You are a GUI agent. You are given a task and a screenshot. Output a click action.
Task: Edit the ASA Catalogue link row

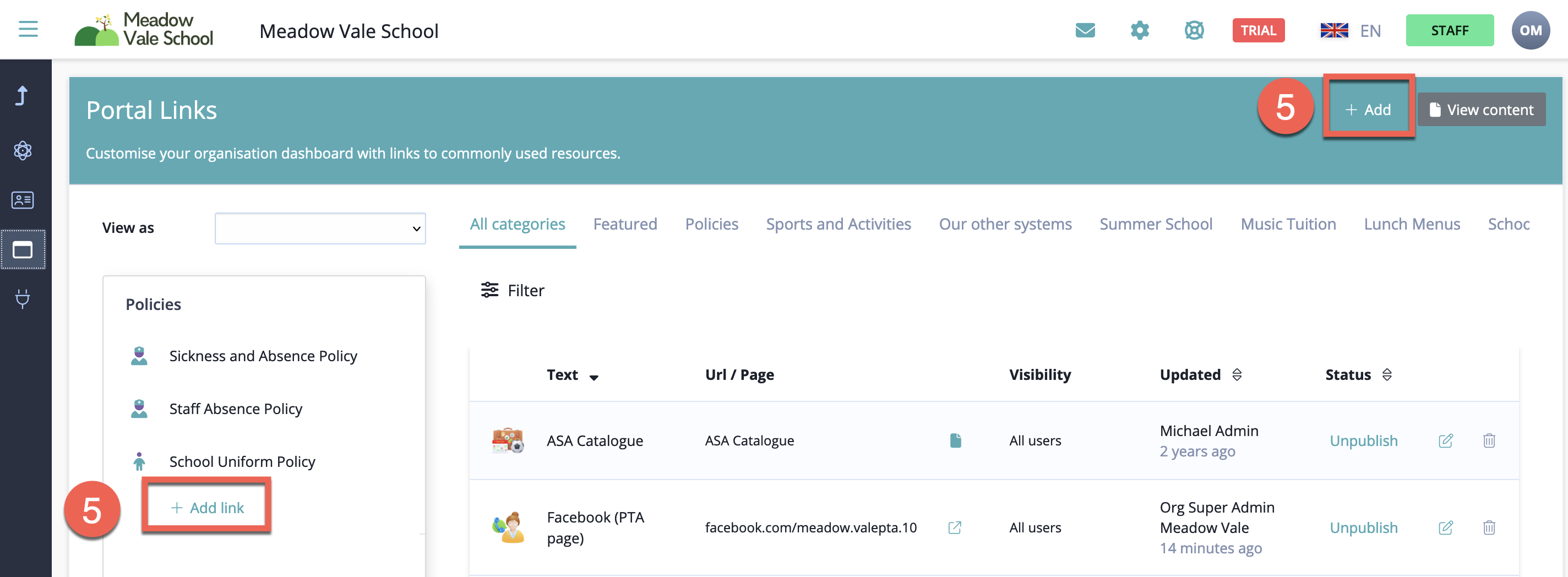(1445, 440)
